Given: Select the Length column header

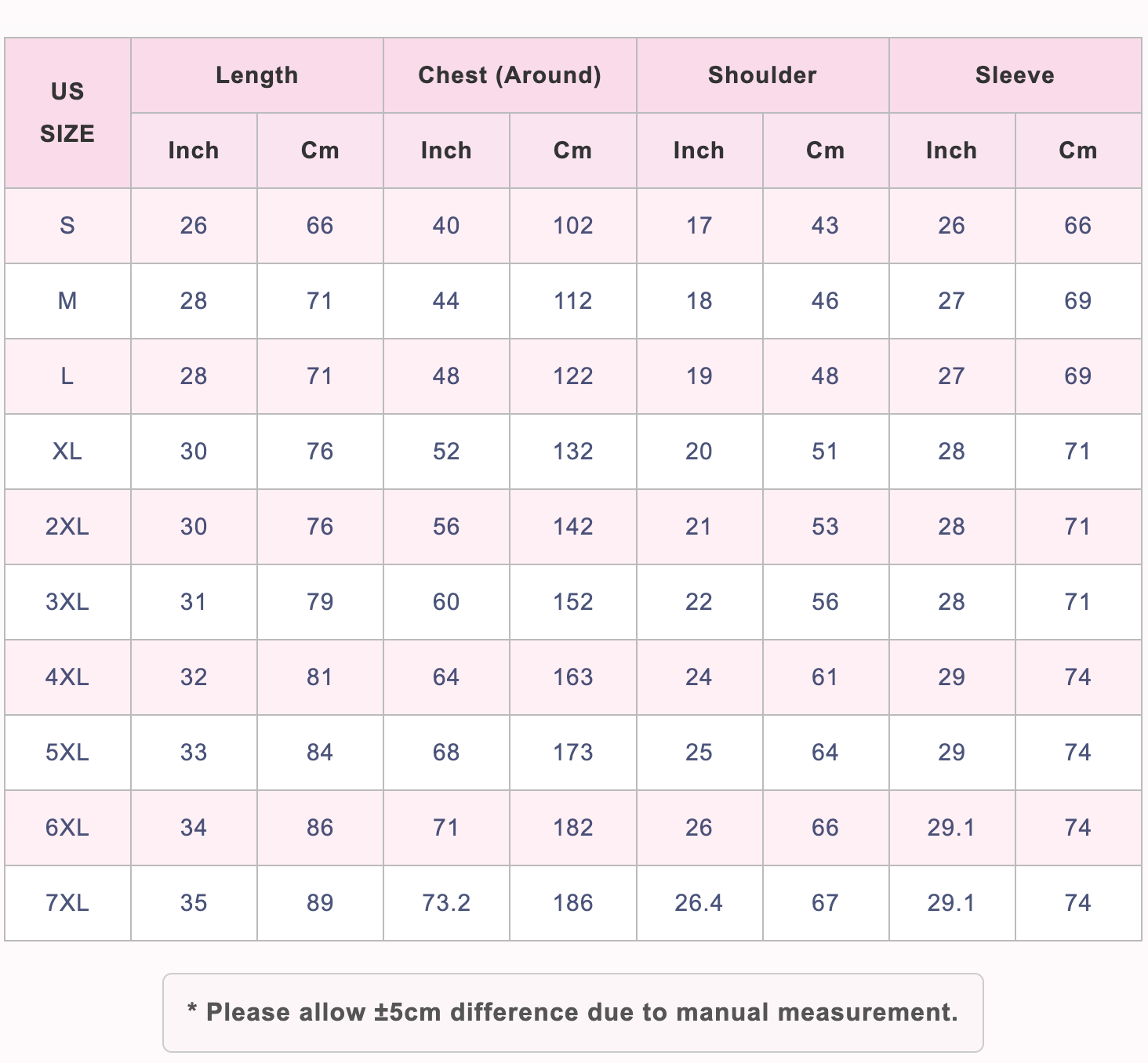Looking at the screenshot, I should point(257,75).
